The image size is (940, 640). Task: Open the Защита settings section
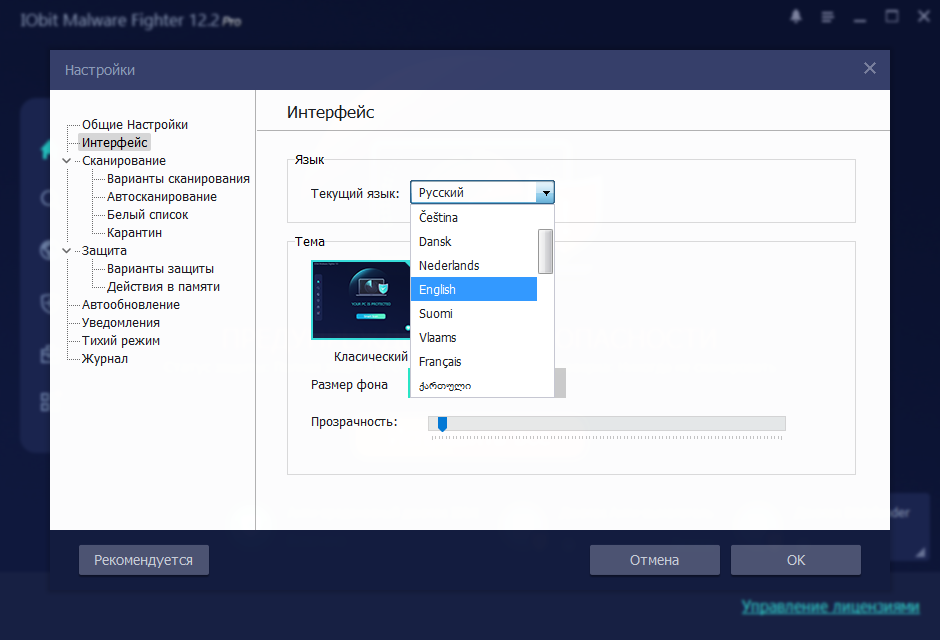click(x=104, y=250)
